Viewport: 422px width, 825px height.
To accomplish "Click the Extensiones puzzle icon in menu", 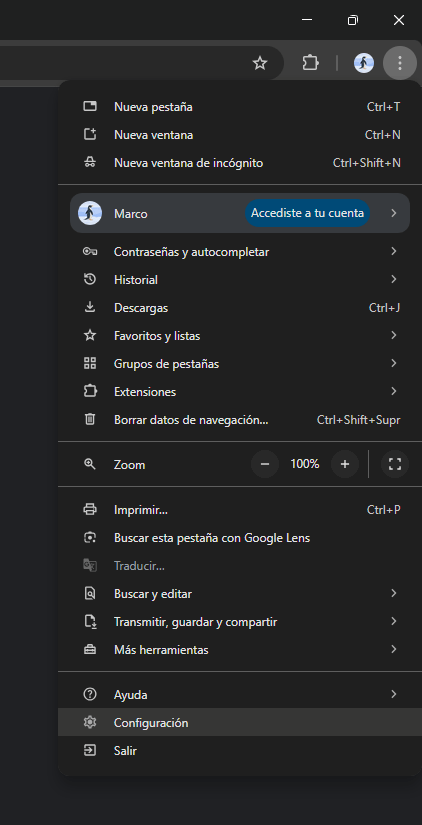I will [x=90, y=391].
